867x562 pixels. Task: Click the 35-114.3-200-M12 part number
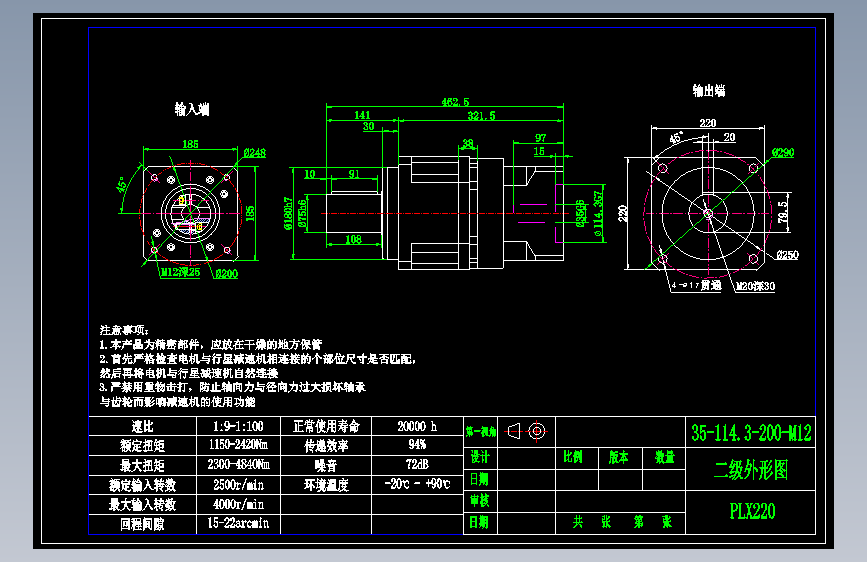(751, 433)
